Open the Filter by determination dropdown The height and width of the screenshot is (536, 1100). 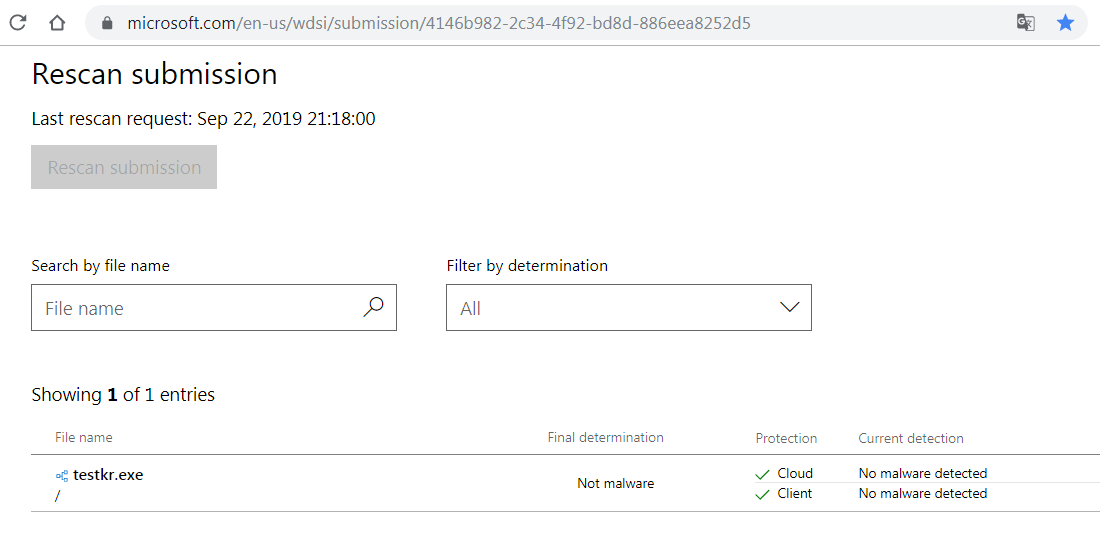pyautogui.click(x=628, y=308)
